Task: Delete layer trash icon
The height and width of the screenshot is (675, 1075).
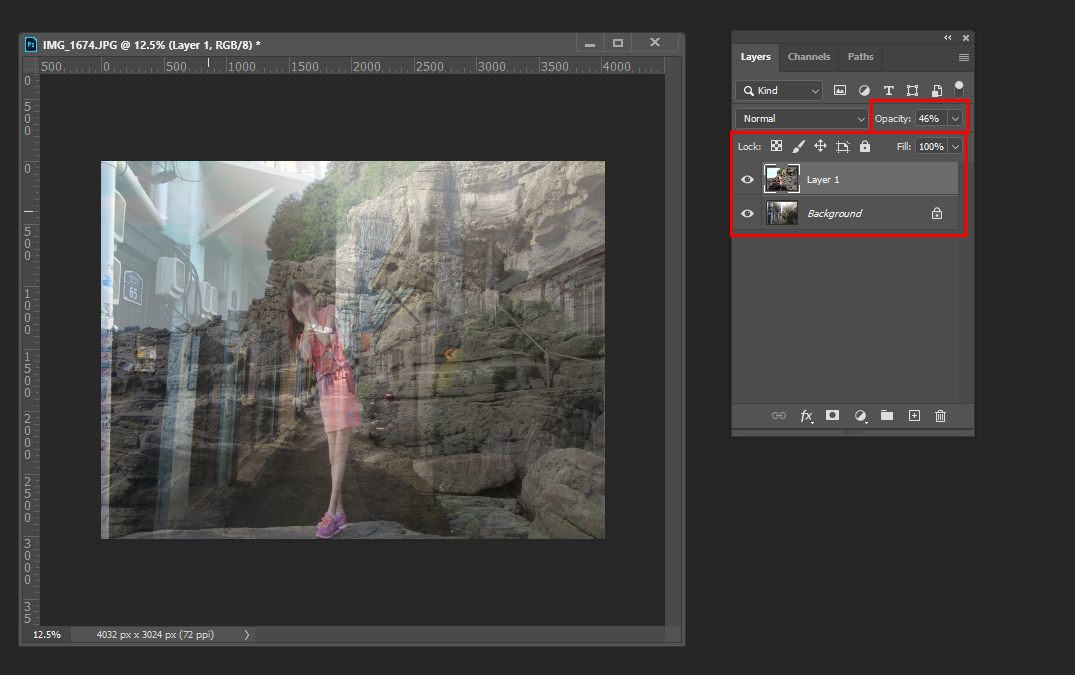Action: point(941,415)
